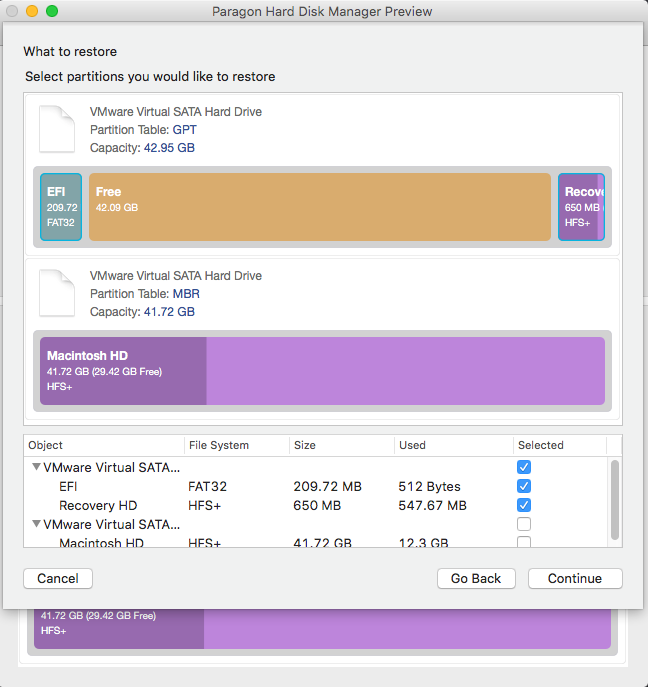Select the Macintosh HD partition bar in dialog
This screenshot has width=648, height=687.
(x=322, y=371)
